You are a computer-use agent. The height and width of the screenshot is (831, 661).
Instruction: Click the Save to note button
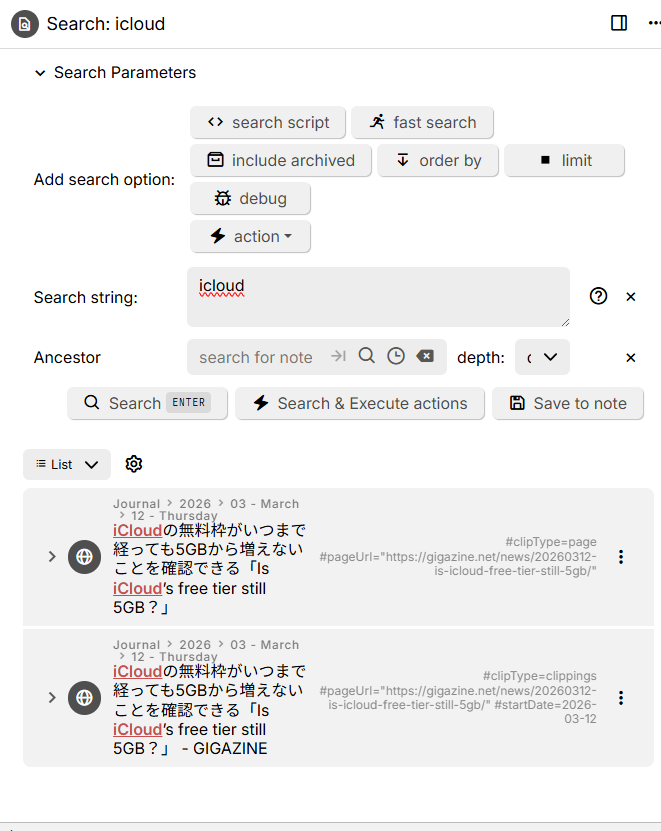pos(568,403)
